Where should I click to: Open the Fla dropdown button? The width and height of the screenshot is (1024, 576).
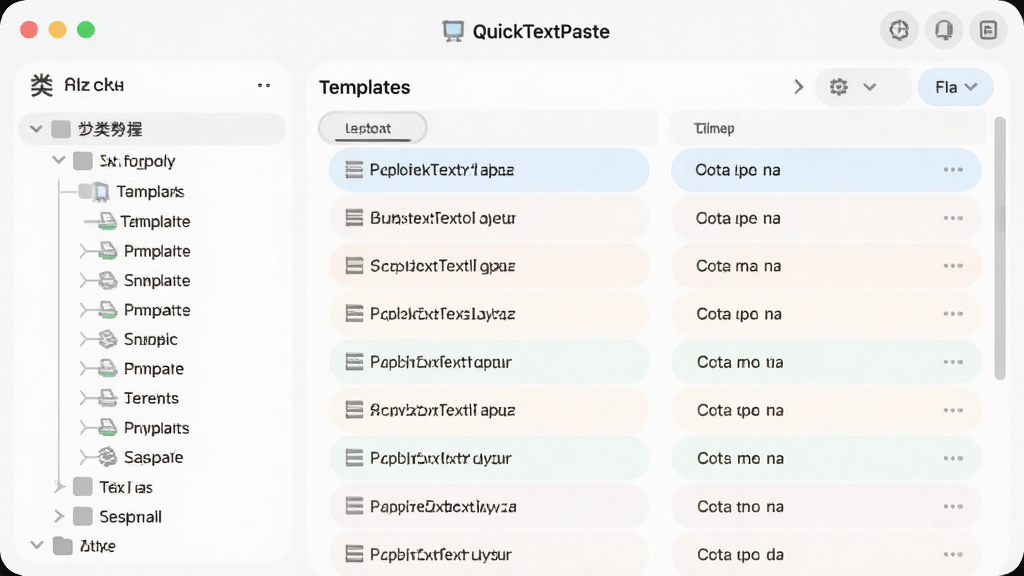tap(955, 87)
